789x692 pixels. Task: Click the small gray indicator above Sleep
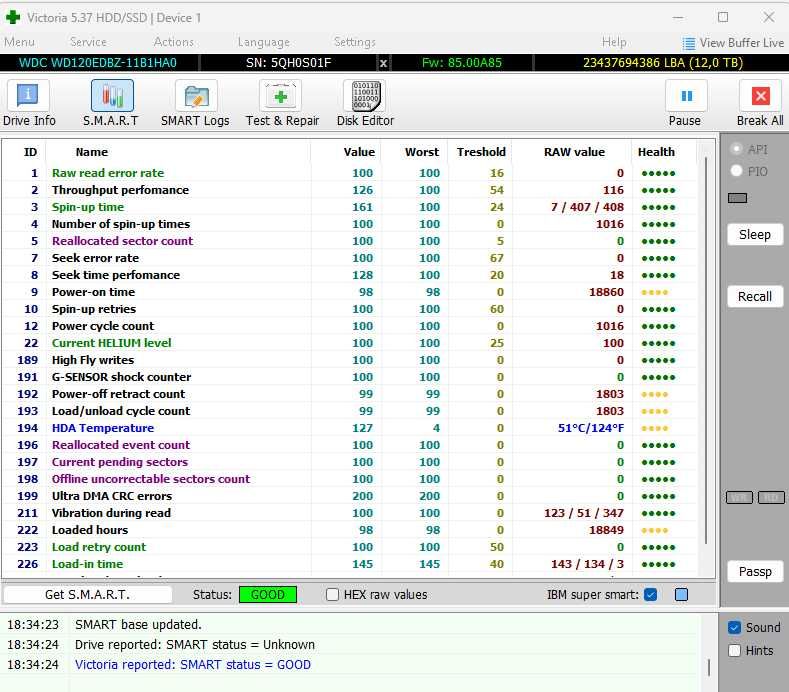(x=737, y=198)
